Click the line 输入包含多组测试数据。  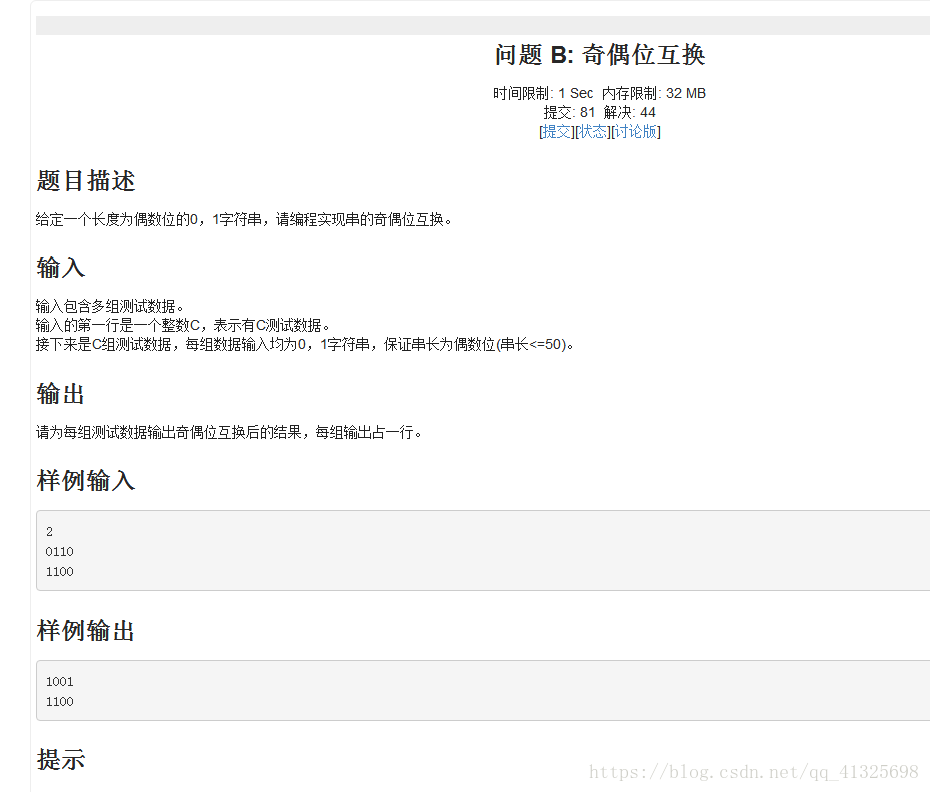point(110,307)
